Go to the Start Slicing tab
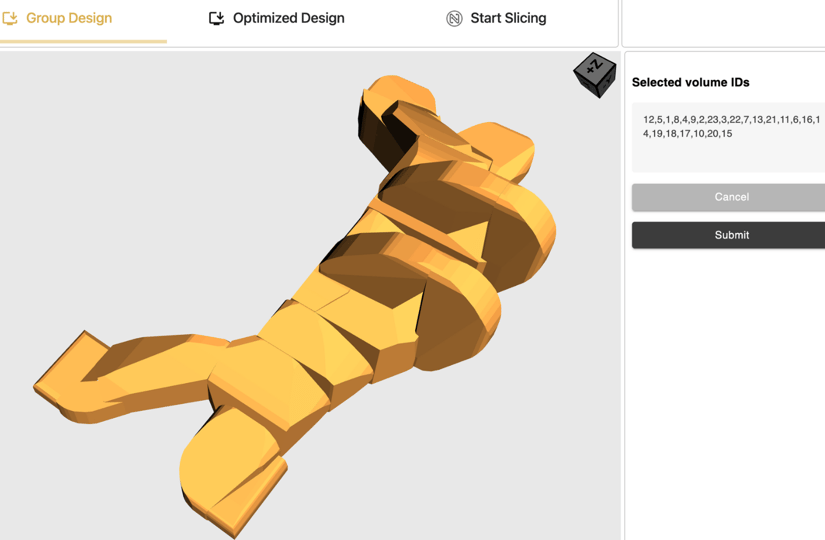This screenshot has width=825, height=540. click(x=508, y=18)
